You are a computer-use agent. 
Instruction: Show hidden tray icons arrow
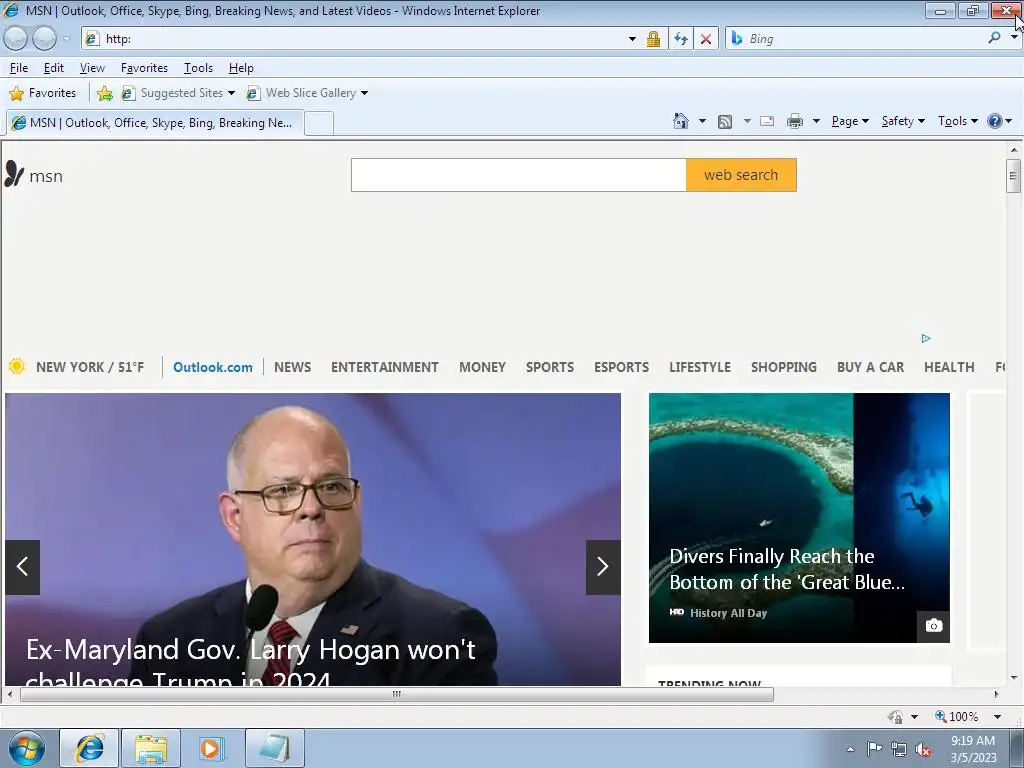tap(850, 749)
